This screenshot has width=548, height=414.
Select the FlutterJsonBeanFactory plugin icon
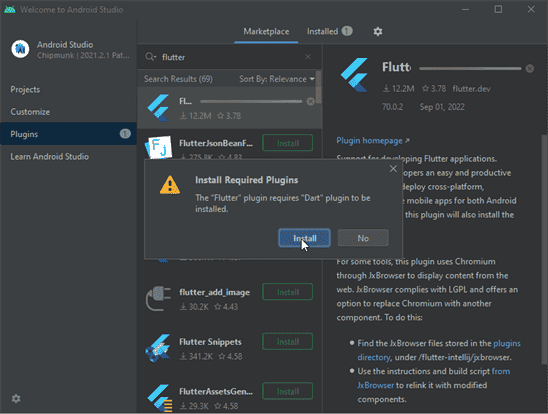coord(159,147)
